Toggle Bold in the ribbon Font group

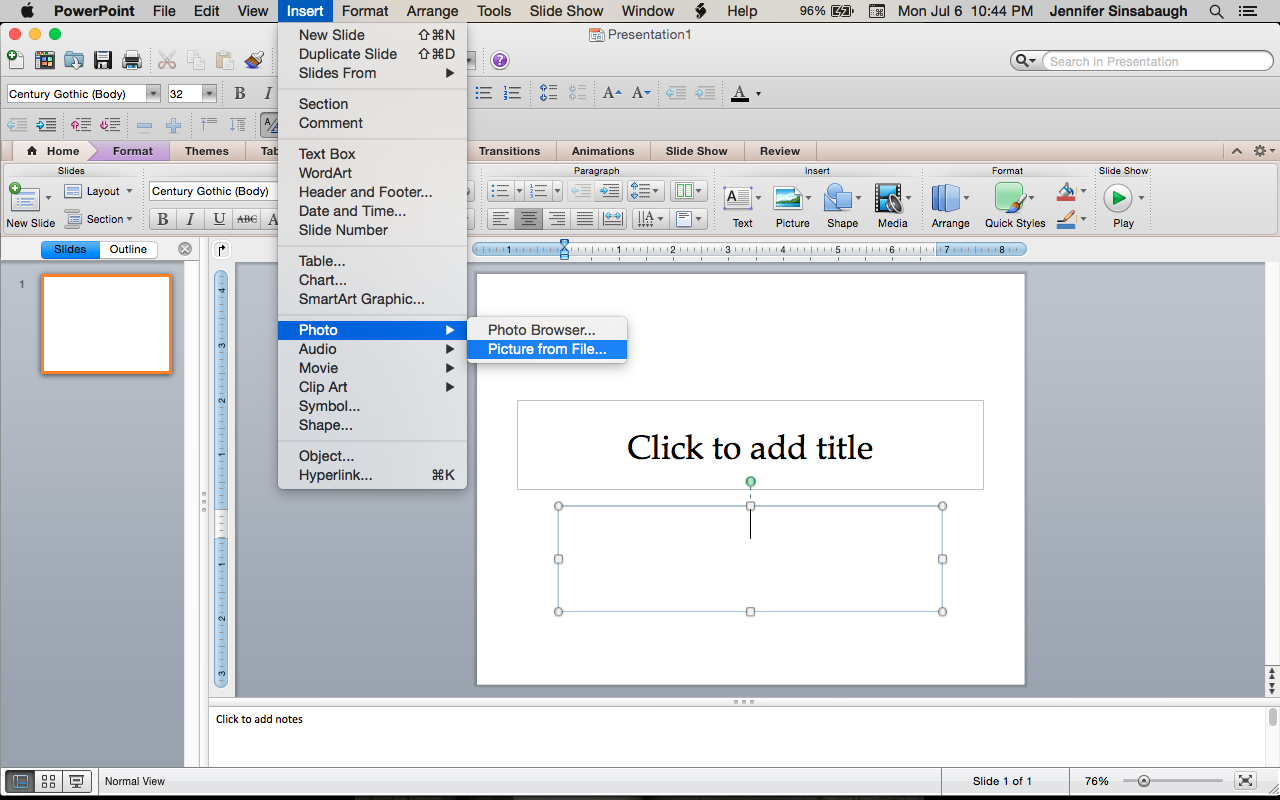coord(163,219)
